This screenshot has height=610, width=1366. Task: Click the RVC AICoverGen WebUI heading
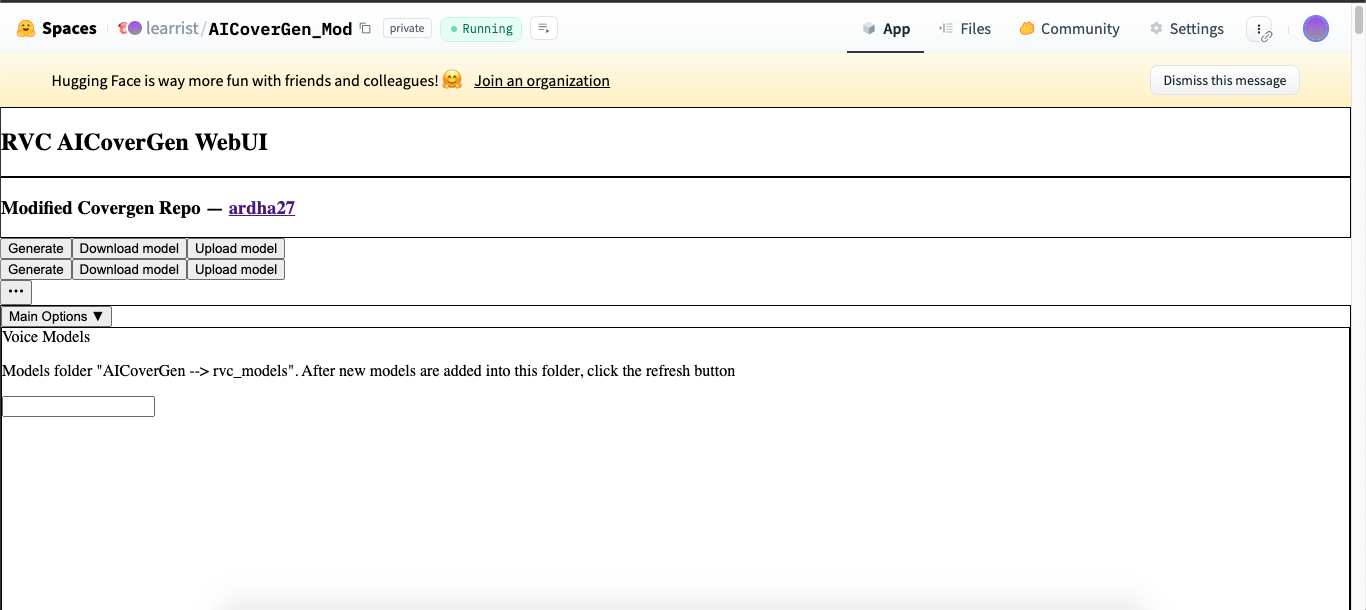pyautogui.click(x=135, y=142)
